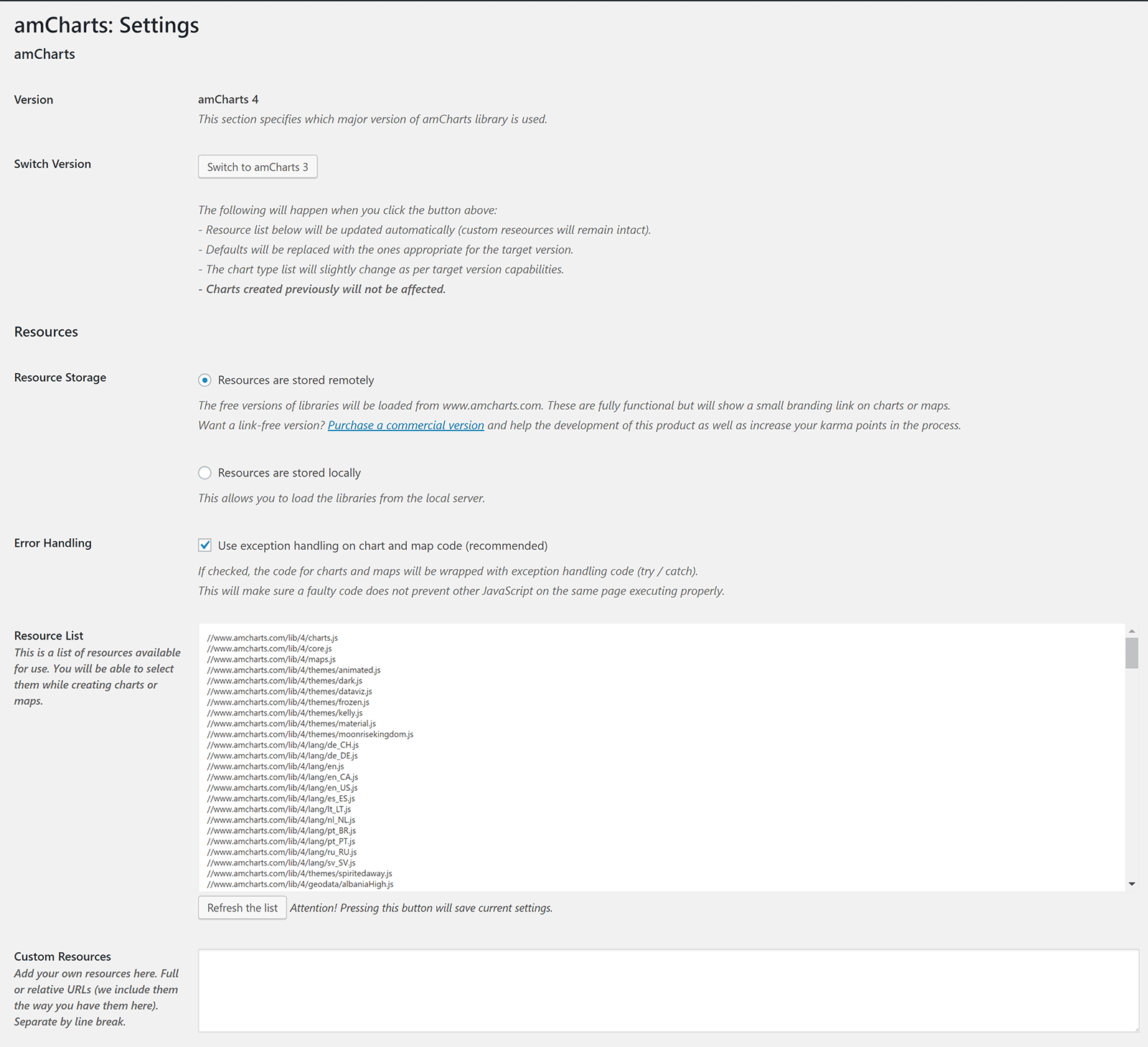Toggle exception handling checkbox
The width and height of the screenshot is (1148, 1047).
[204, 545]
